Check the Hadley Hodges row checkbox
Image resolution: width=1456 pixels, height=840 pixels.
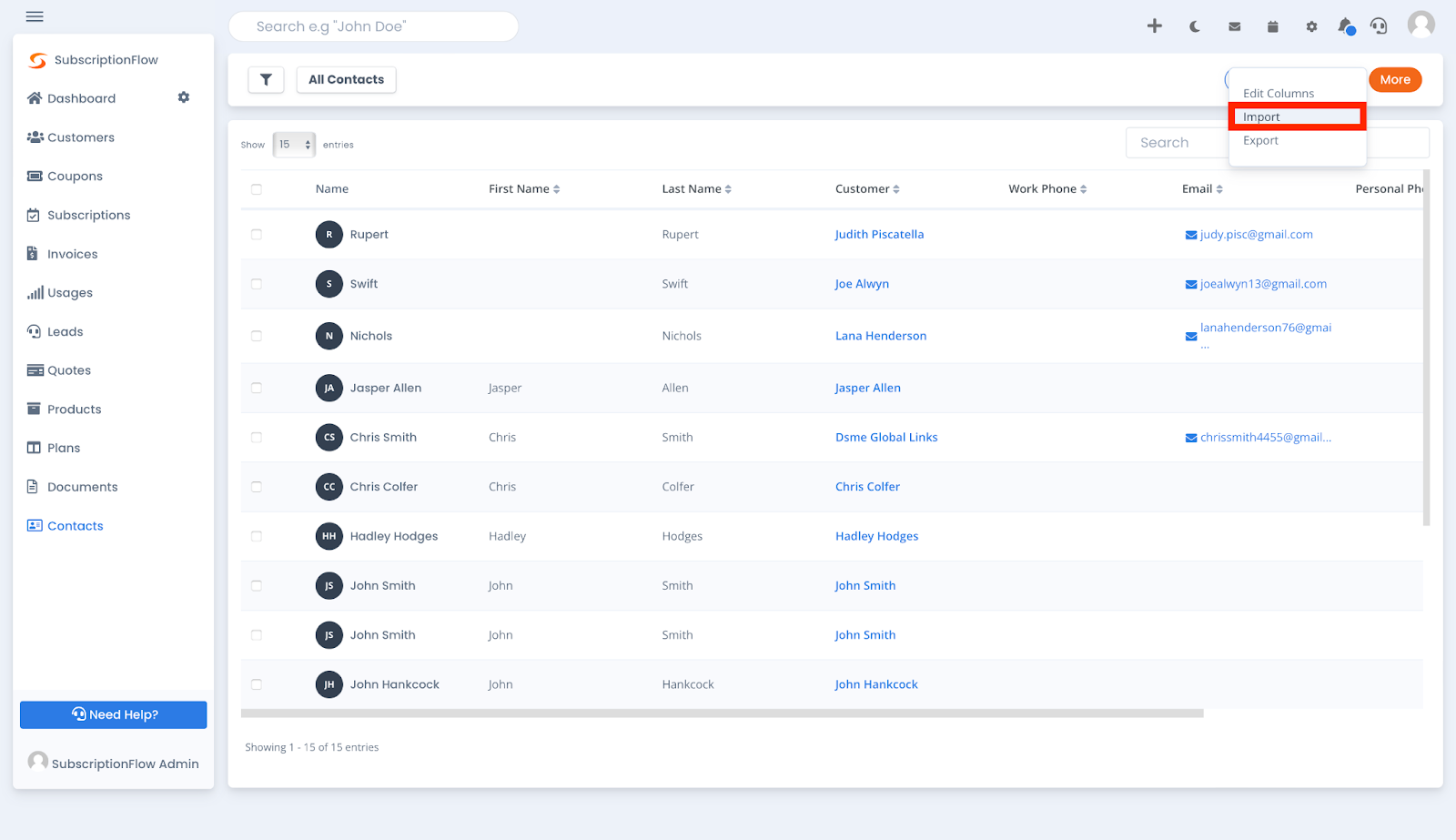(x=257, y=536)
